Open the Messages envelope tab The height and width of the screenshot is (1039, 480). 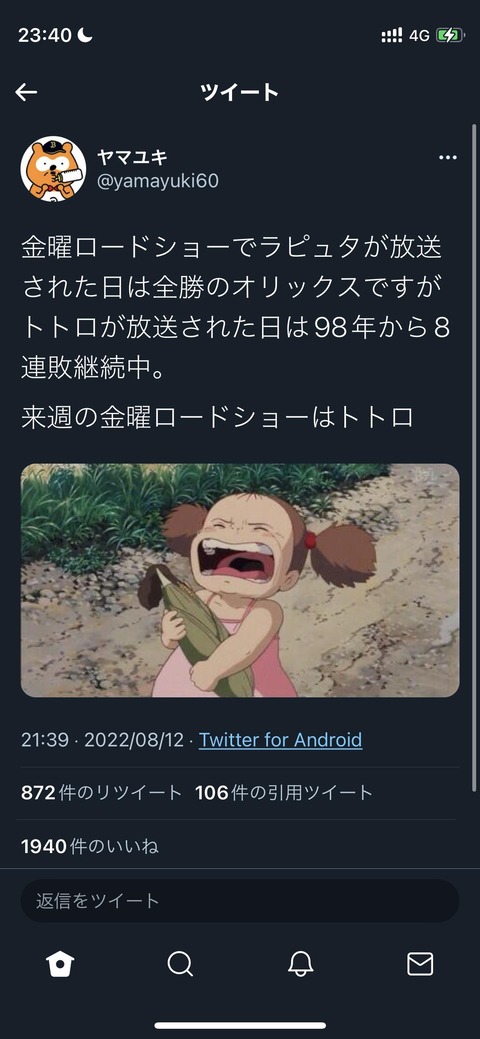click(420, 965)
